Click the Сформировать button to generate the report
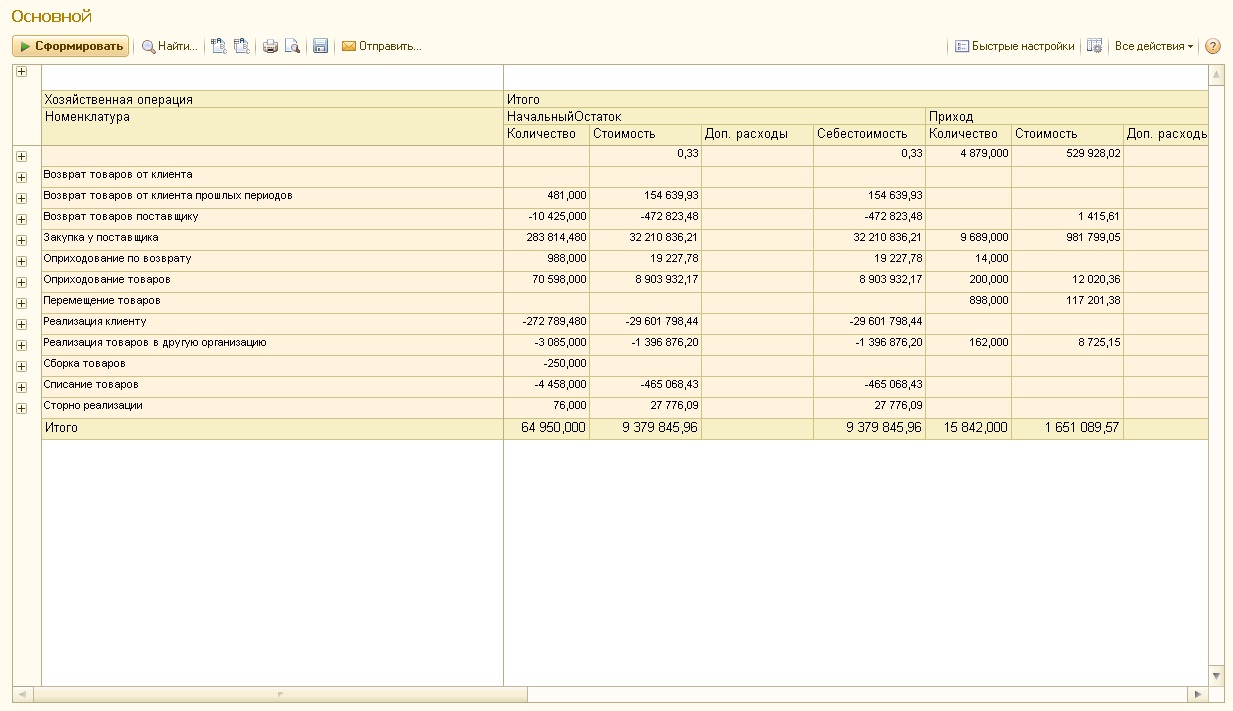 (70, 46)
